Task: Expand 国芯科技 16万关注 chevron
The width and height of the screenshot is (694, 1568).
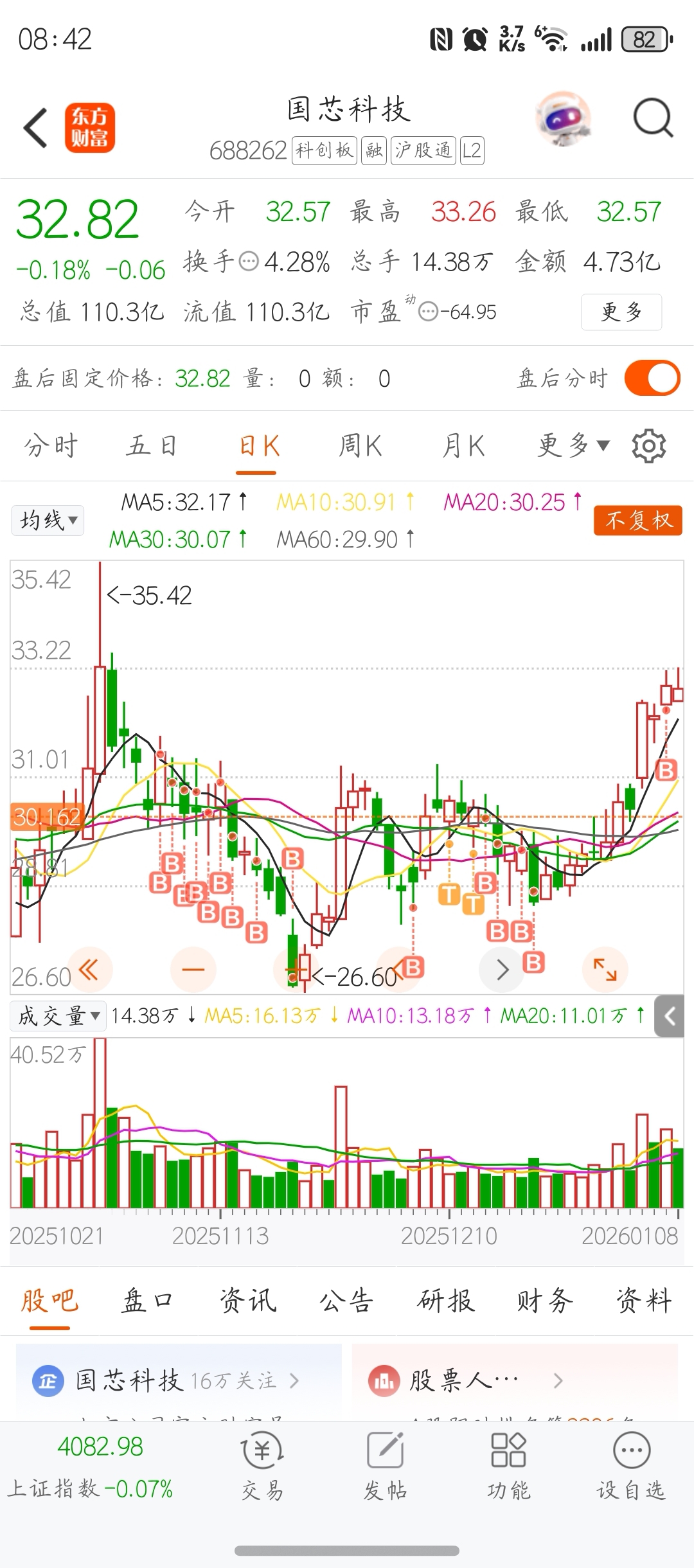Action: [x=294, y=1381]
